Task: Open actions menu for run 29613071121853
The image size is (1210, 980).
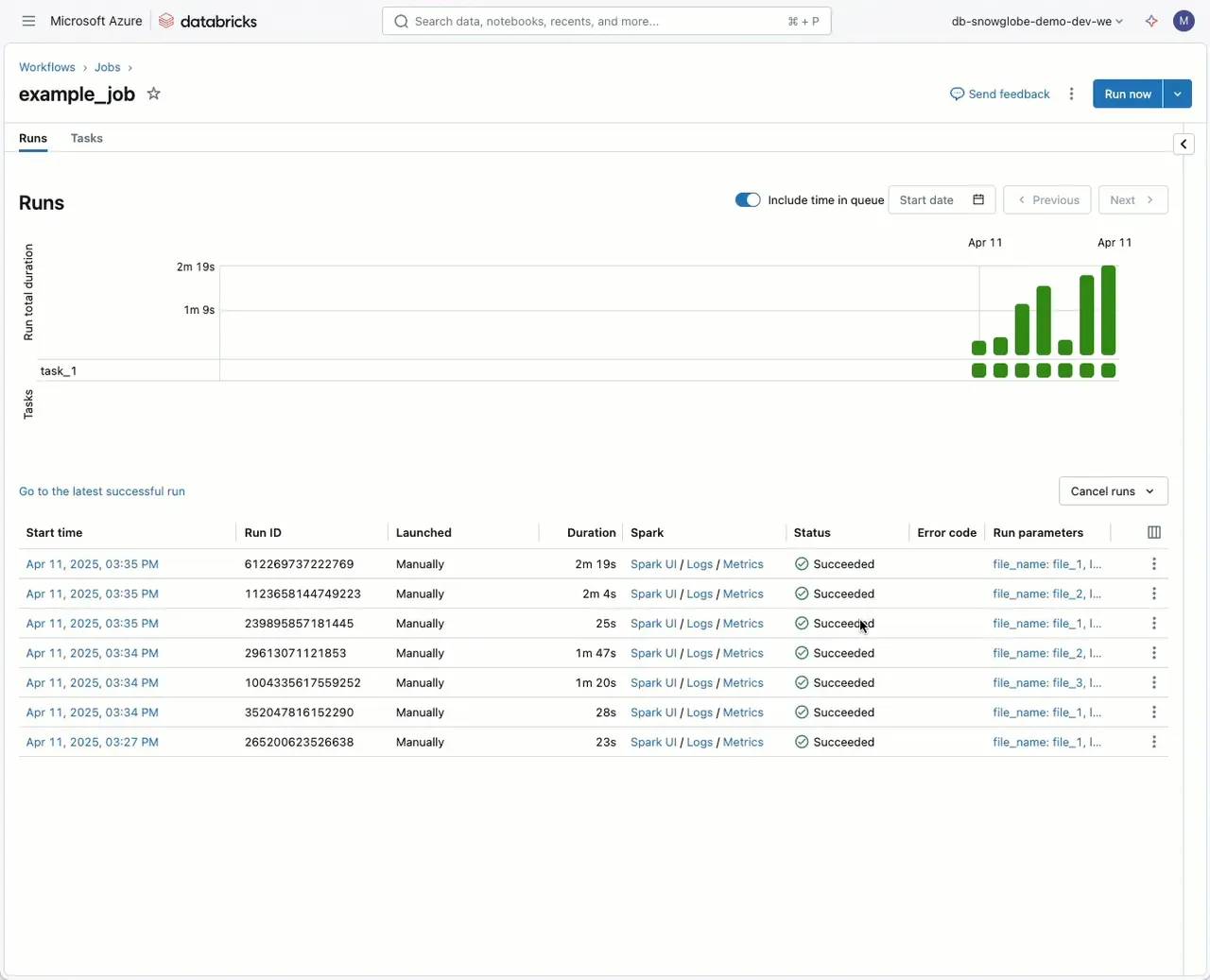Action: point(1154,653)
